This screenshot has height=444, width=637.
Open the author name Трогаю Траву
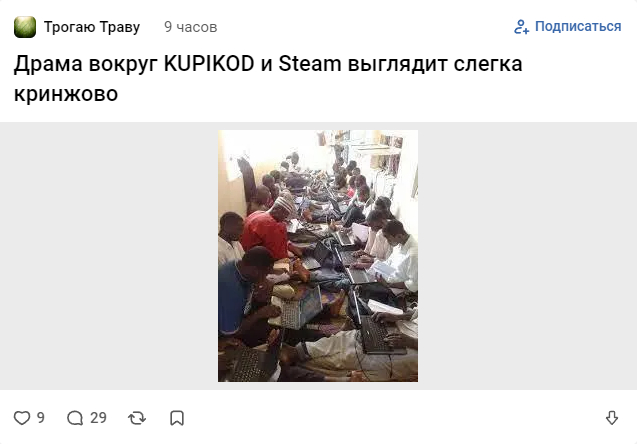click(92, 27)
